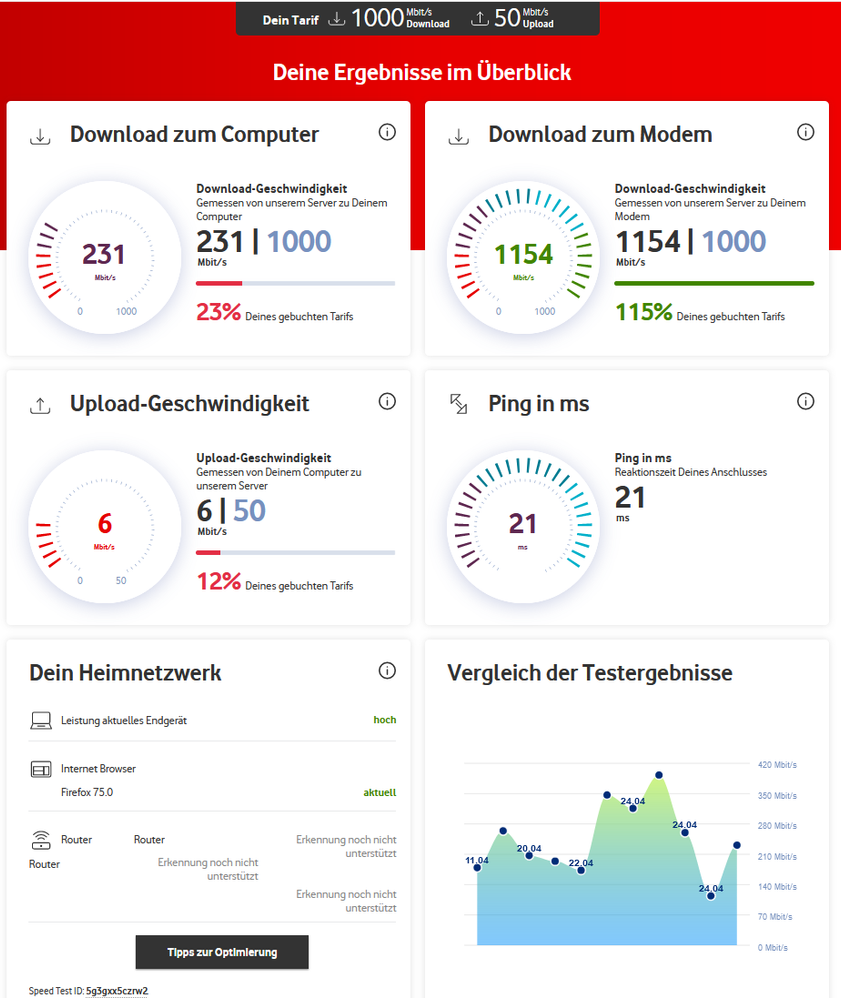This screenshot has height=998, width=841.
Task: Click the red 23% download progress bar
Action: click(219, 283)
